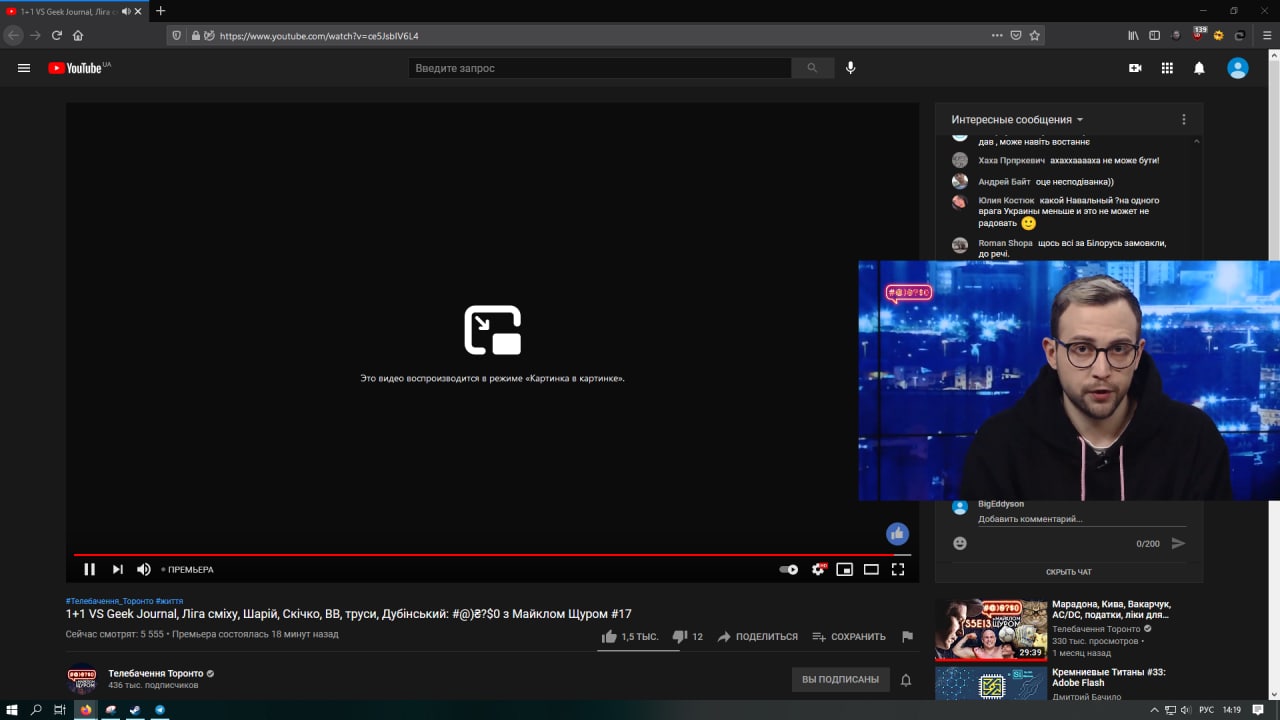Open YouTube notifications bell in header
Screen dimensions: 1280x720
click(x=1199, y=68)
